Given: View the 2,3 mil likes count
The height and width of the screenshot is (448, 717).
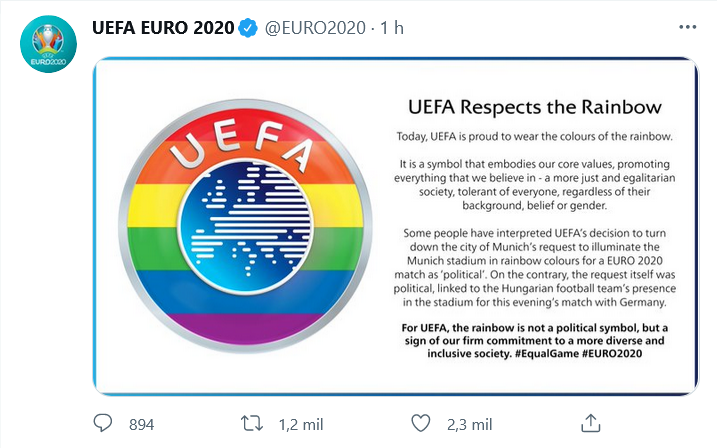Looking at the screenshot, I should (x=470, y=425).
